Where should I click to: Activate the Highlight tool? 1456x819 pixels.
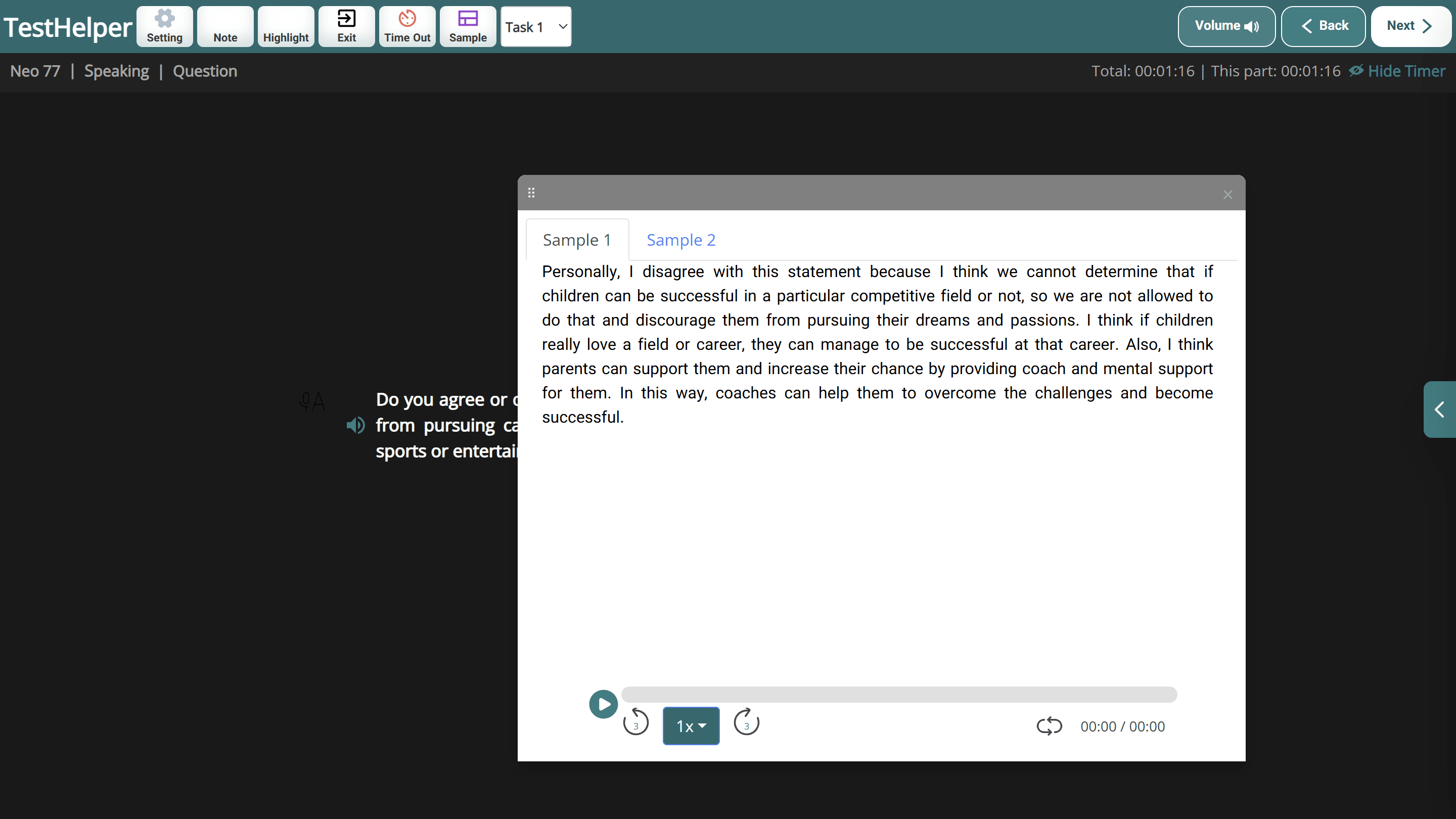286,26
